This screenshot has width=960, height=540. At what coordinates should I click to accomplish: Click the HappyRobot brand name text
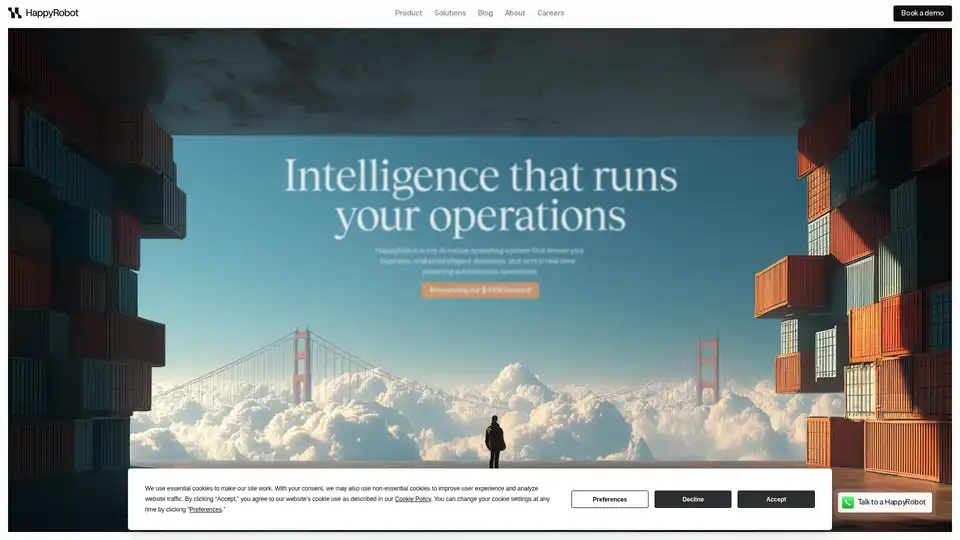click(52, 13)
